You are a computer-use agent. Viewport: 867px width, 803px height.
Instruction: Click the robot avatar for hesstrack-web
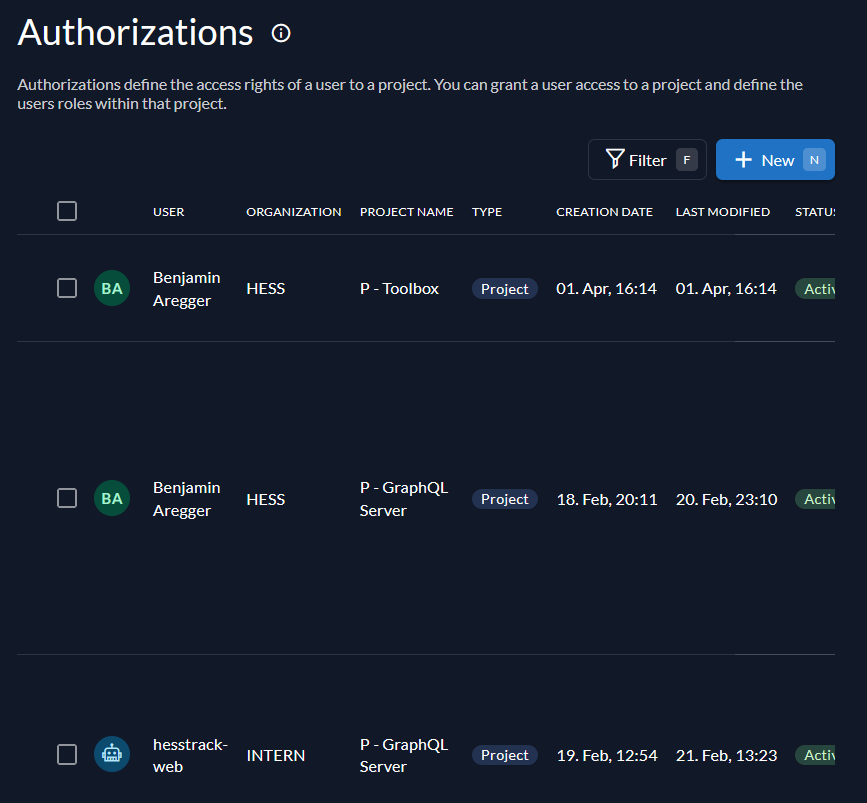112,755
